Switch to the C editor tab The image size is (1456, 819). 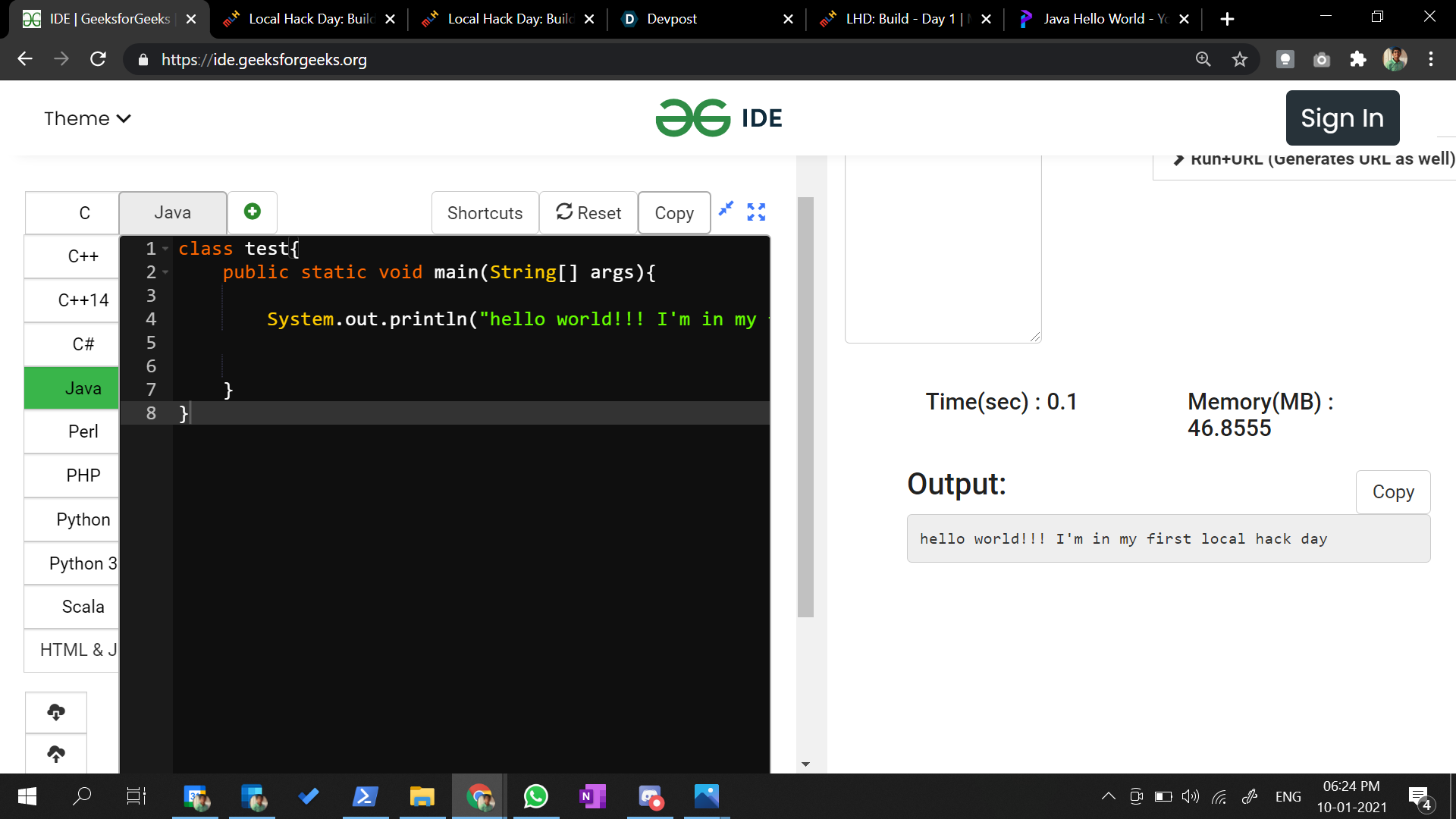pos(84,213)
